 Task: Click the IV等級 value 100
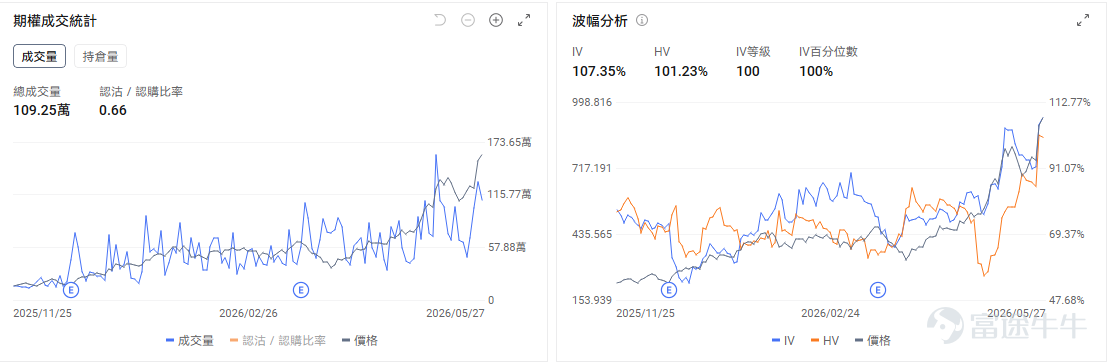coord(748,71)
